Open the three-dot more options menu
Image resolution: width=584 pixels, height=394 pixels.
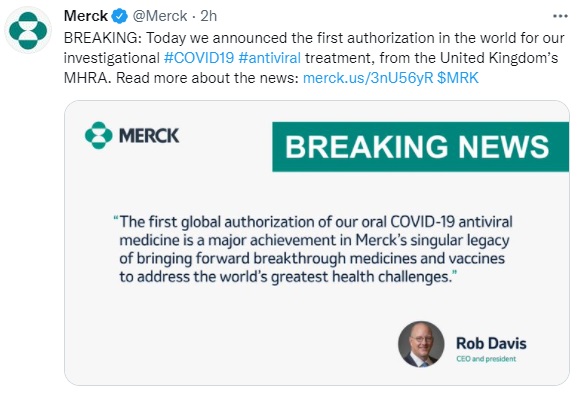[x=560, y=16]
